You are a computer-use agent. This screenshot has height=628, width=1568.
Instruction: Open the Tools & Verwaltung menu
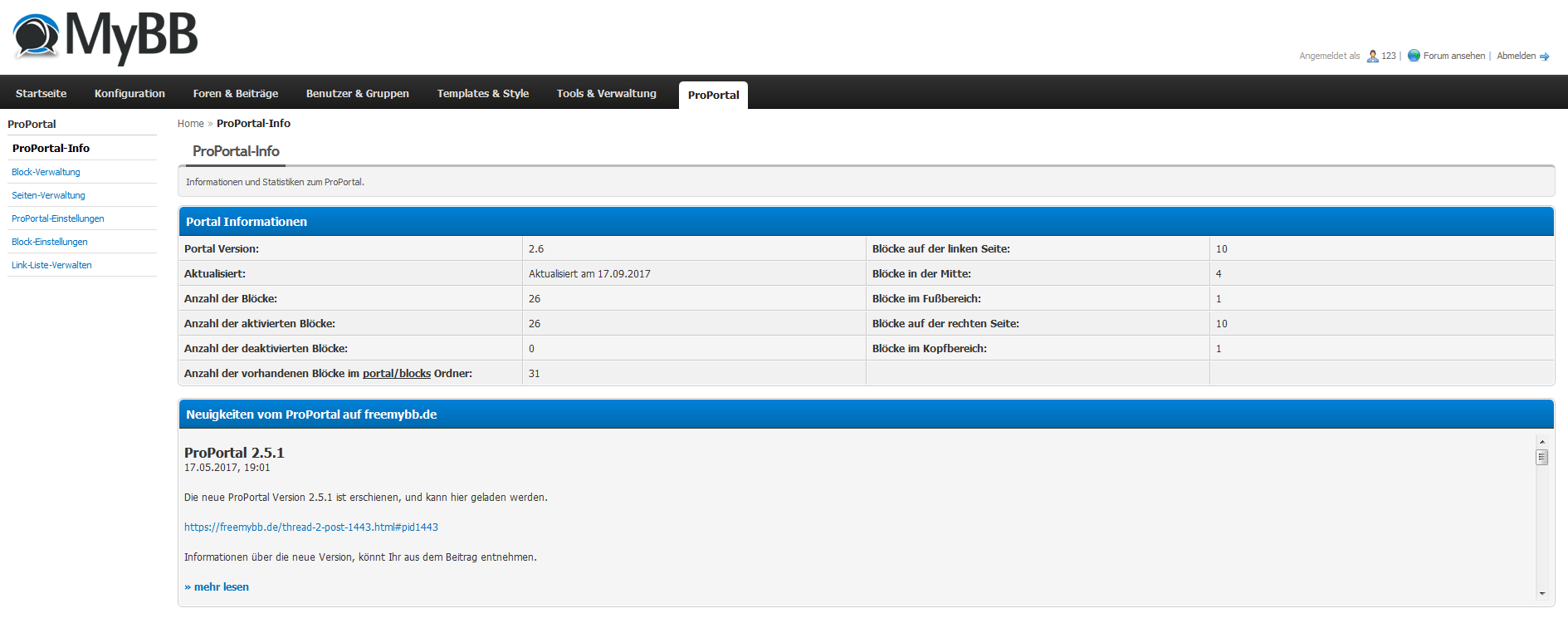tap(607, 93)
